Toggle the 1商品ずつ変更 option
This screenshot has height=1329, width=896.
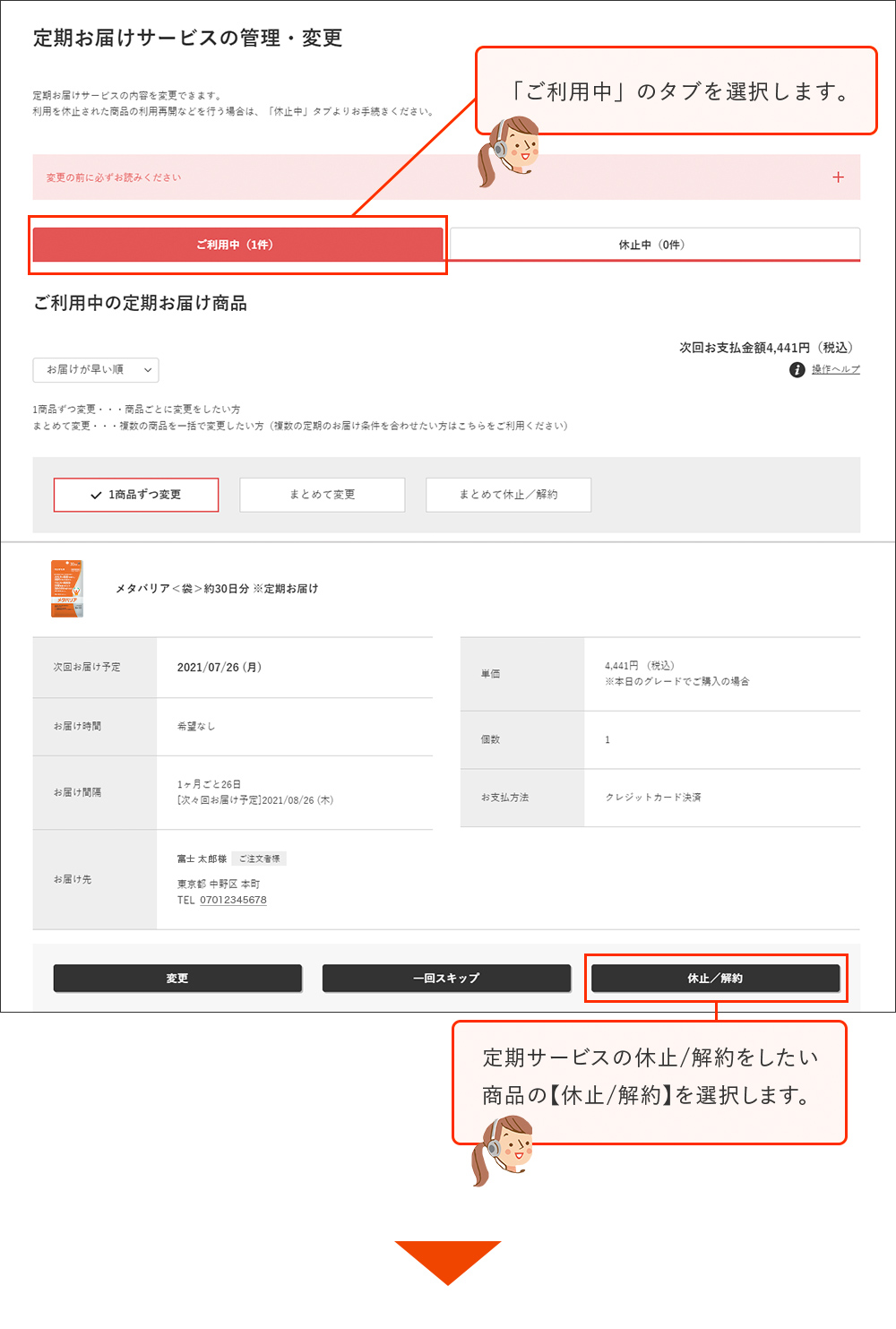[135, 494]
